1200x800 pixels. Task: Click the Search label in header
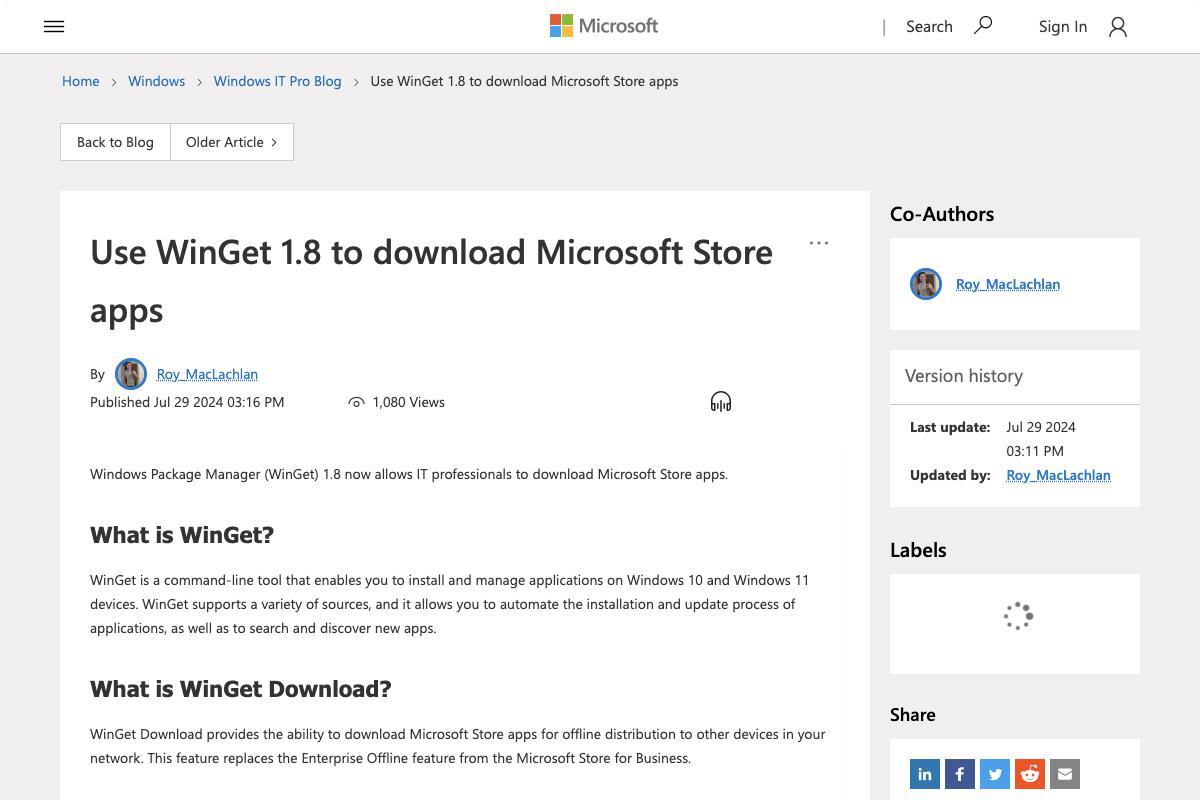click(x=929, y=27)
